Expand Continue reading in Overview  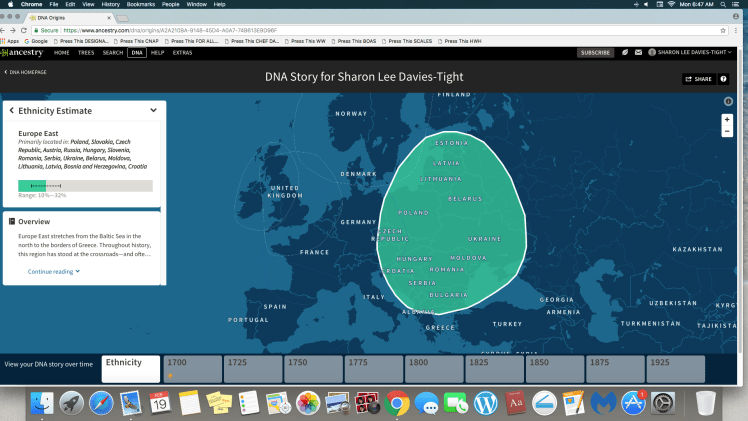click(50, 271)
